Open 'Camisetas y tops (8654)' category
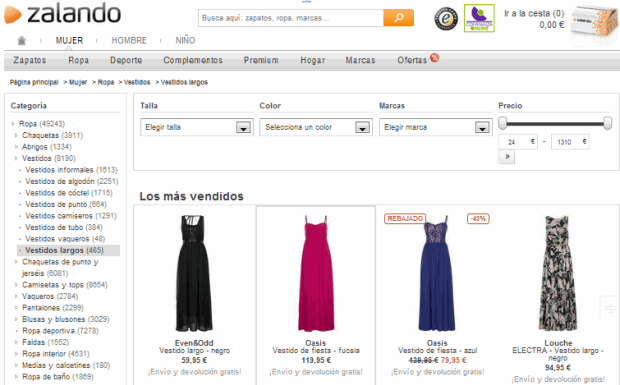 pyautogui.click(x=65, y=285)
